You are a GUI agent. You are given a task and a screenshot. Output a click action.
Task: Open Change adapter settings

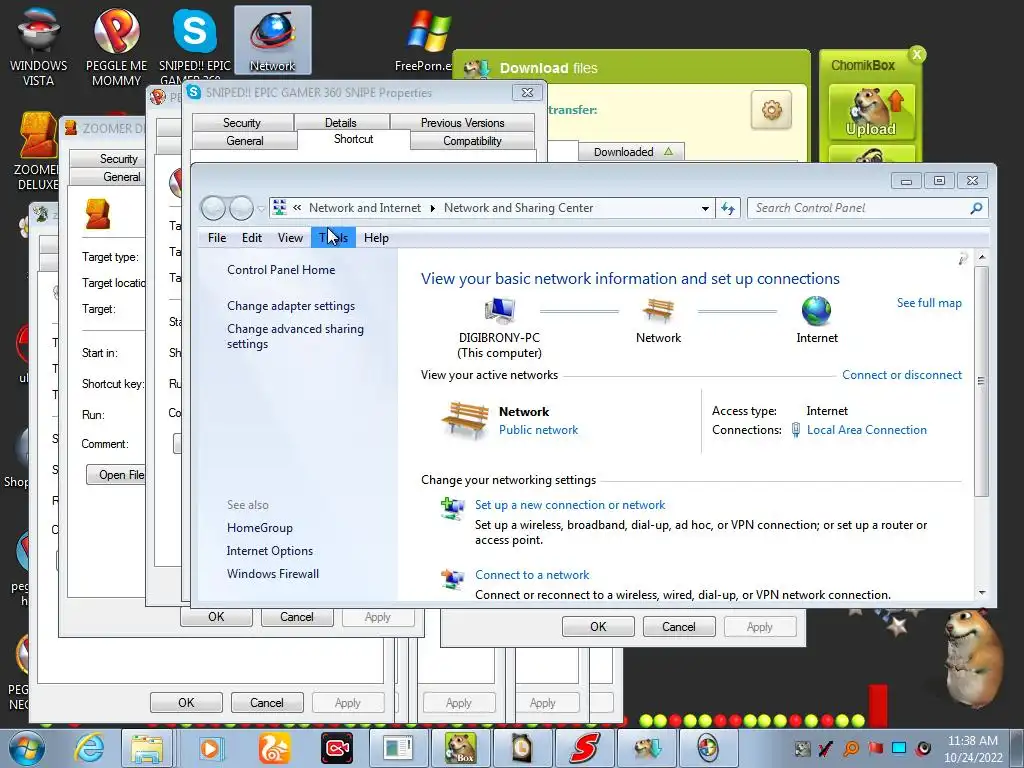tap(291, 306)
